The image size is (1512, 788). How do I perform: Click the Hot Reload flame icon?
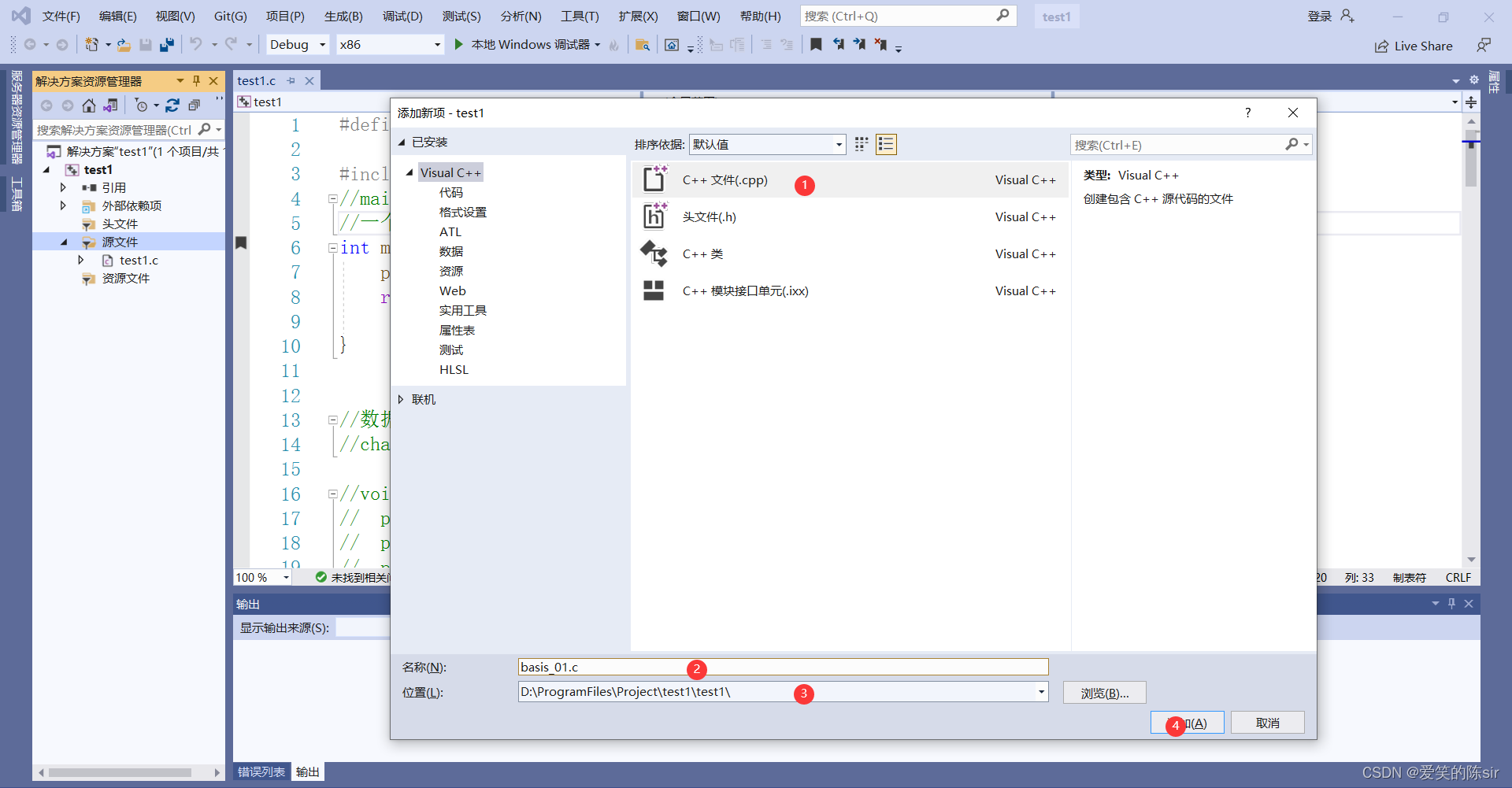point(613,45)
